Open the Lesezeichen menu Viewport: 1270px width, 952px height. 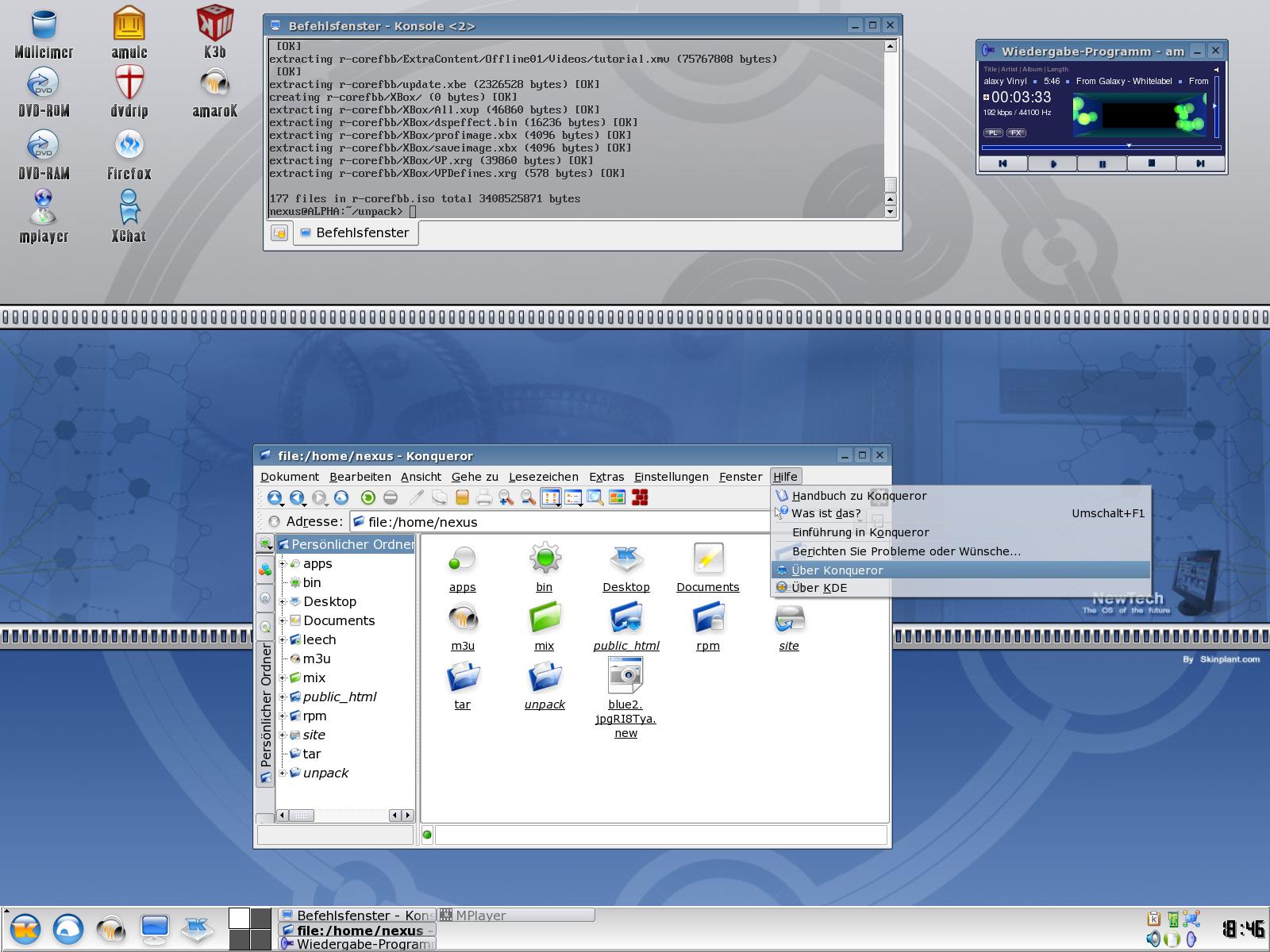pos(544,477)
